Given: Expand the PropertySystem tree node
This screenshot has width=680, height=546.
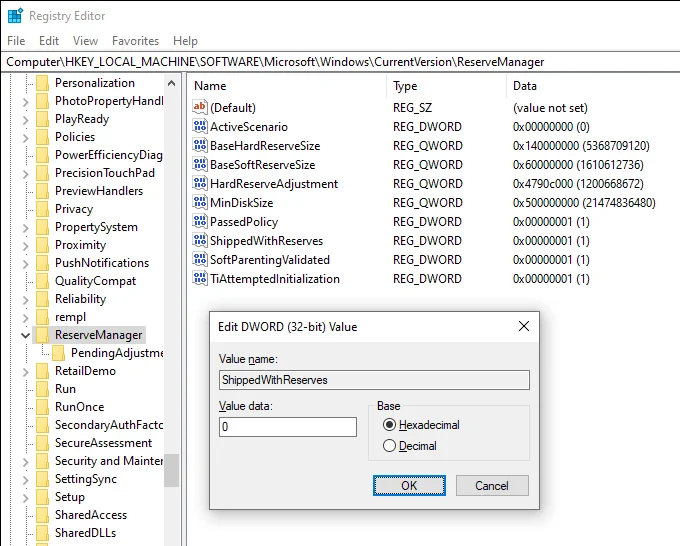Looking at the screenshot, I should (x=26, y=228).
